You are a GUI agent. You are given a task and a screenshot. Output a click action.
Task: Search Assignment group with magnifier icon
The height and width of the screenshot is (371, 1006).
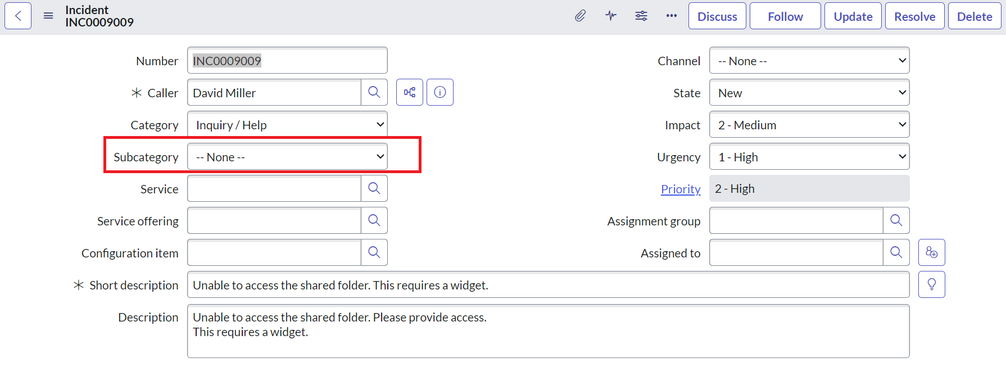click(896, 221)
